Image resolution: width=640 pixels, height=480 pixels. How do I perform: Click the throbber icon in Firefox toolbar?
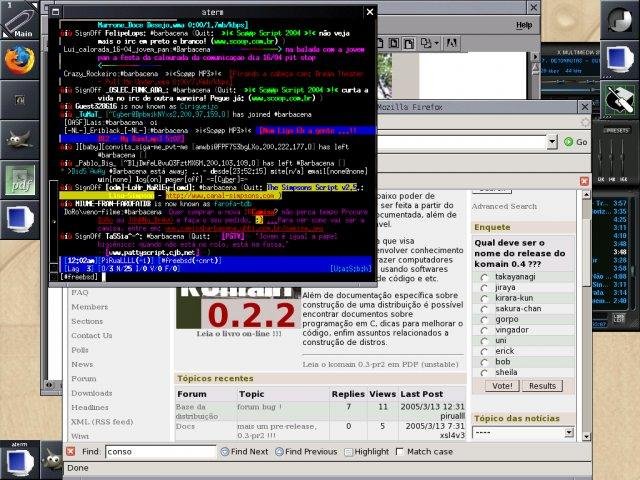pyautogui.click(x=585, y=122)
